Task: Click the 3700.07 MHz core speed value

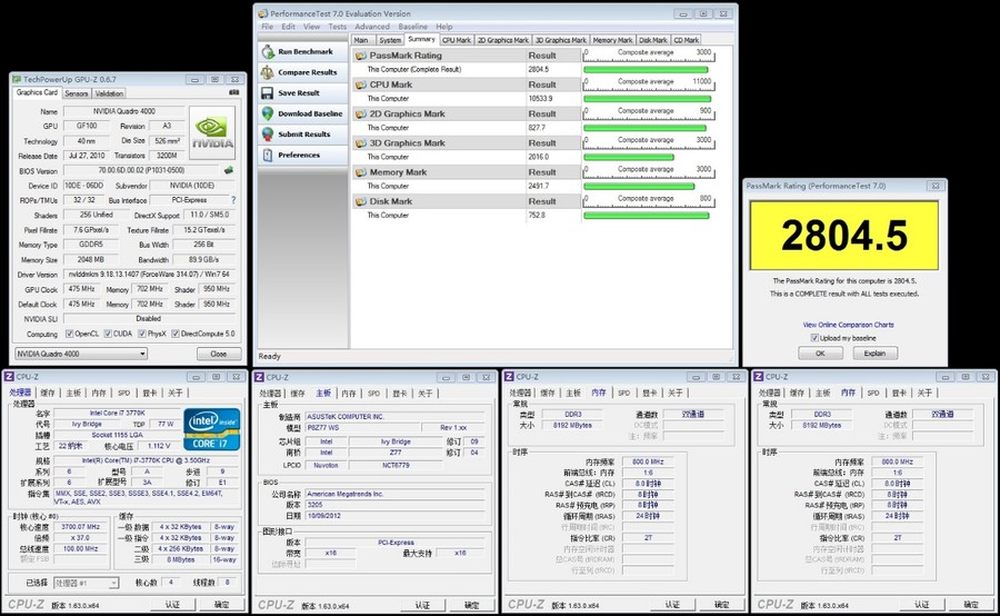Action: (80, 527)
